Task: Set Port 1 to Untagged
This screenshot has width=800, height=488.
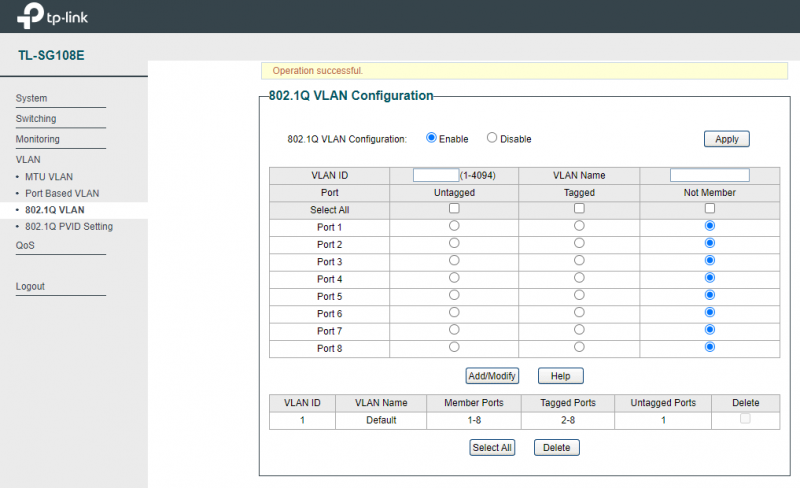Action: (454, 226)
